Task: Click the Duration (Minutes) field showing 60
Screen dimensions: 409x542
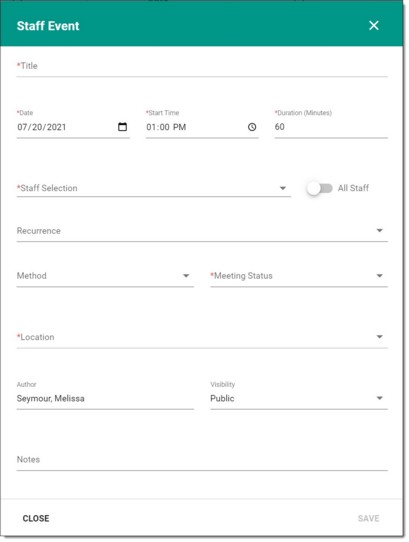Action: coord(331,127)
